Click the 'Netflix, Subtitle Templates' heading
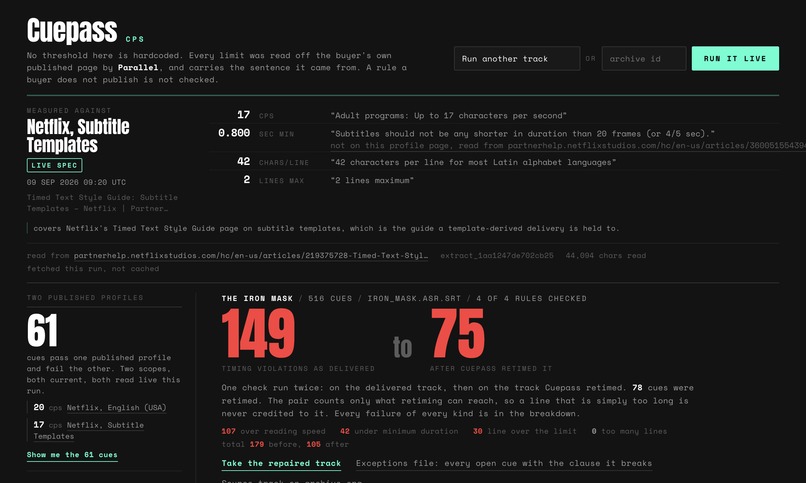The height and width of the screenshot is (483, 806). pyautogui.click(x=78, y=136)
